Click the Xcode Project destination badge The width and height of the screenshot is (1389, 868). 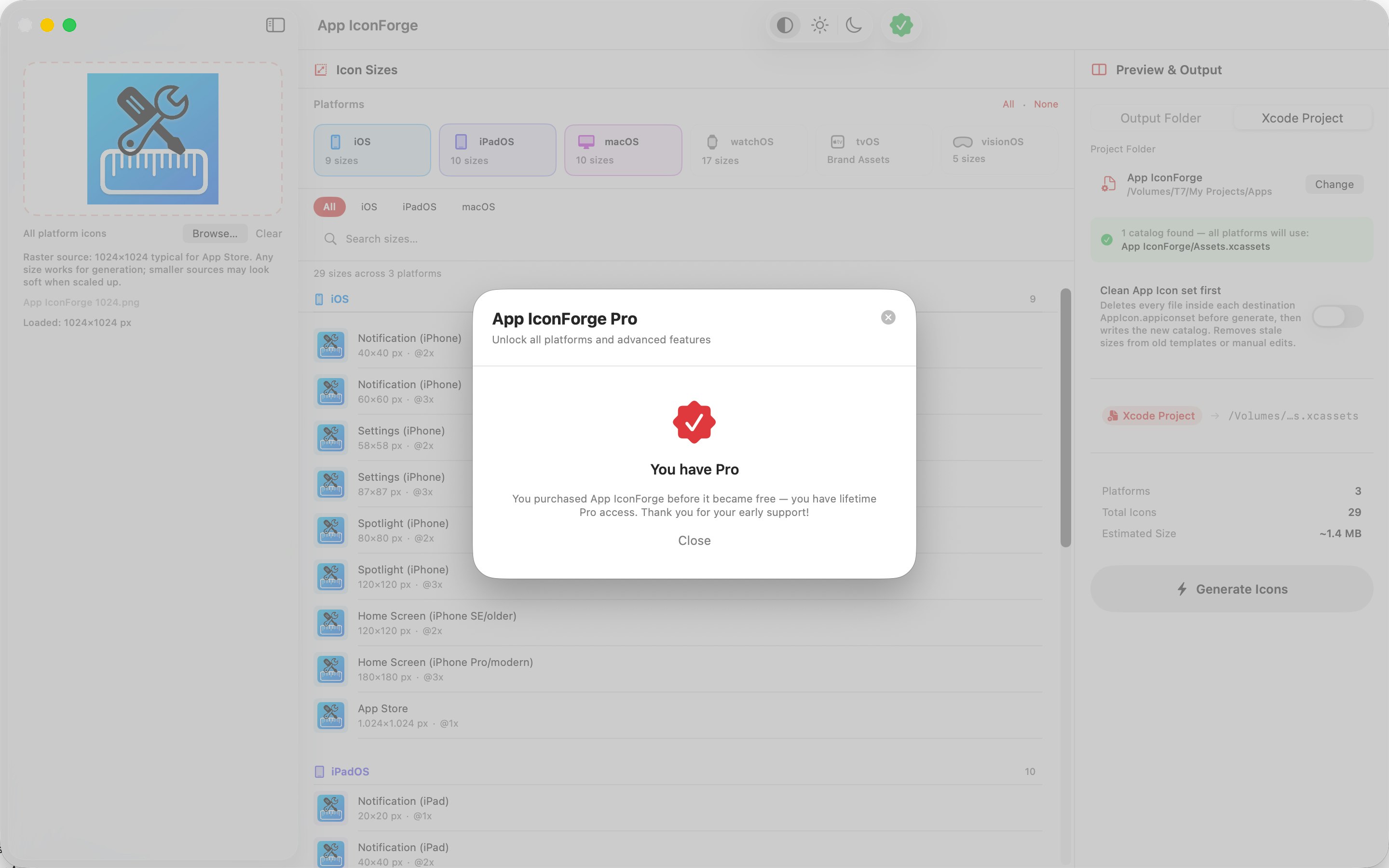1151,416
